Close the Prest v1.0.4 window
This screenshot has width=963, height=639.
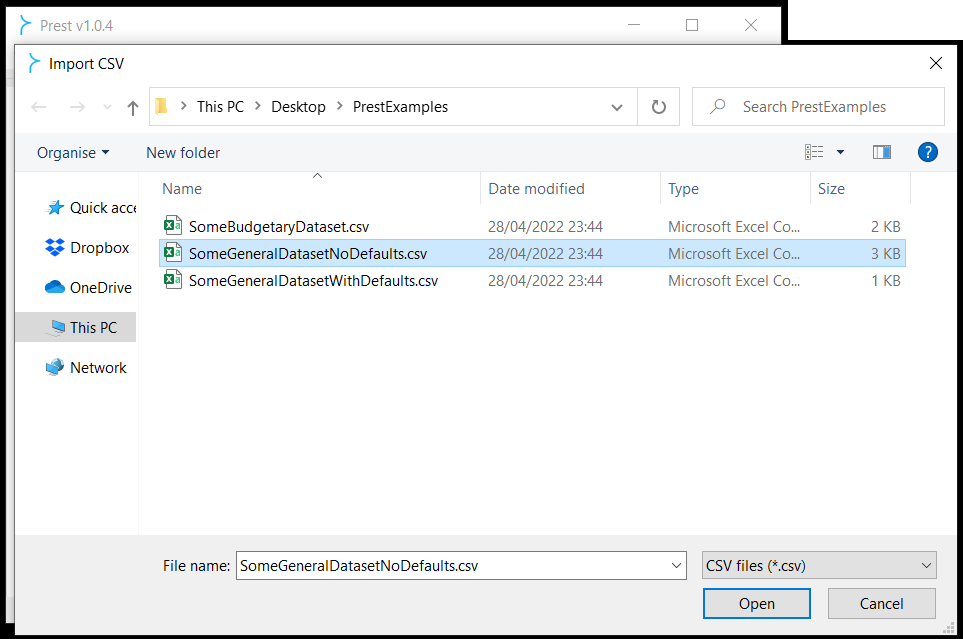pos(751,25)
